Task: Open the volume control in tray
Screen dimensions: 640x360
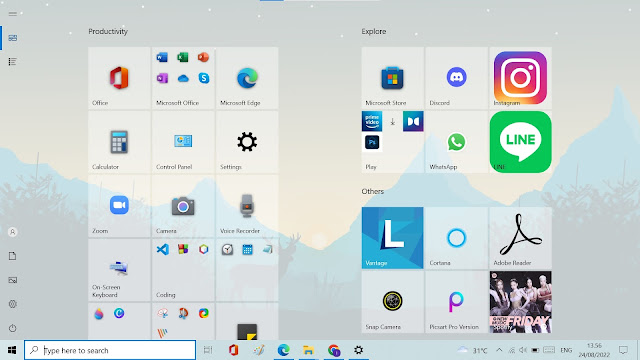Action: (x=523, y=350)
